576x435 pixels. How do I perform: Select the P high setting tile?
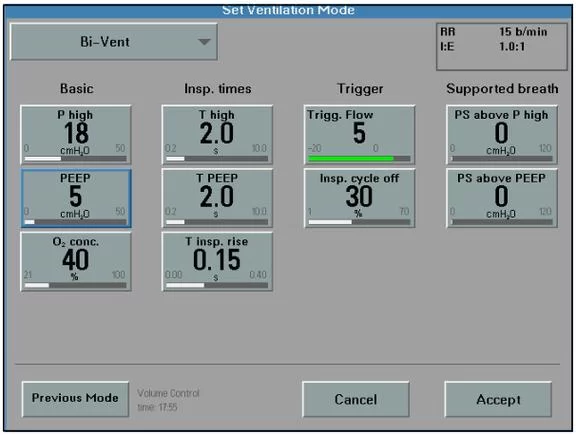coord(76,134)
